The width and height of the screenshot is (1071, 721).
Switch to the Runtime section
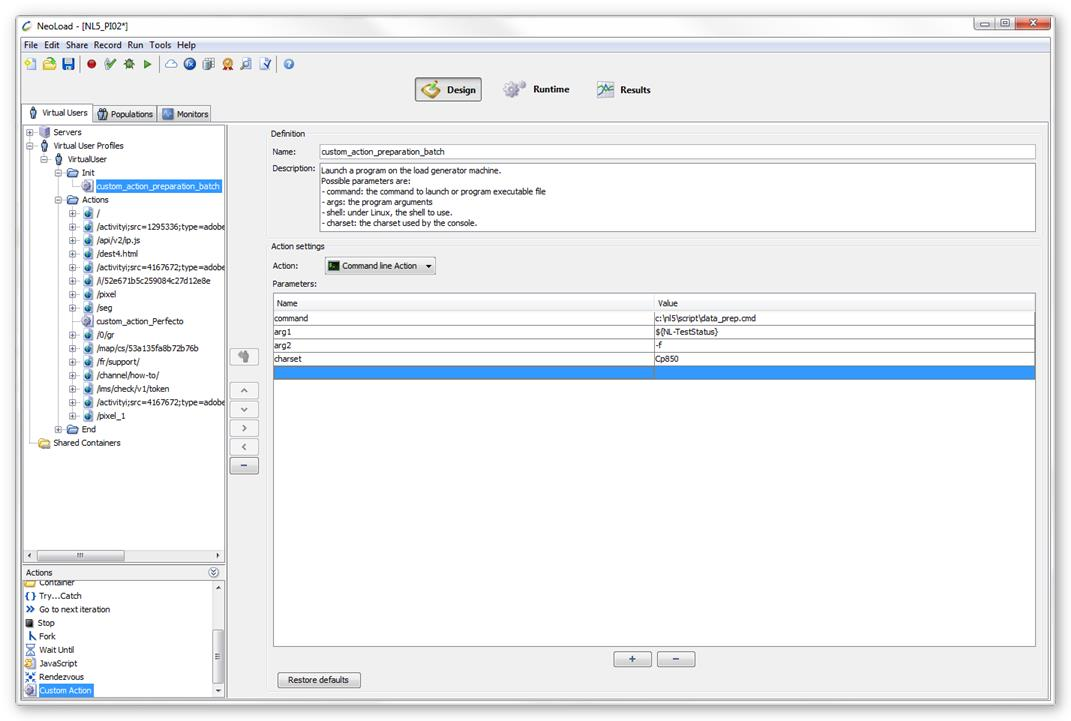[536, 90]
